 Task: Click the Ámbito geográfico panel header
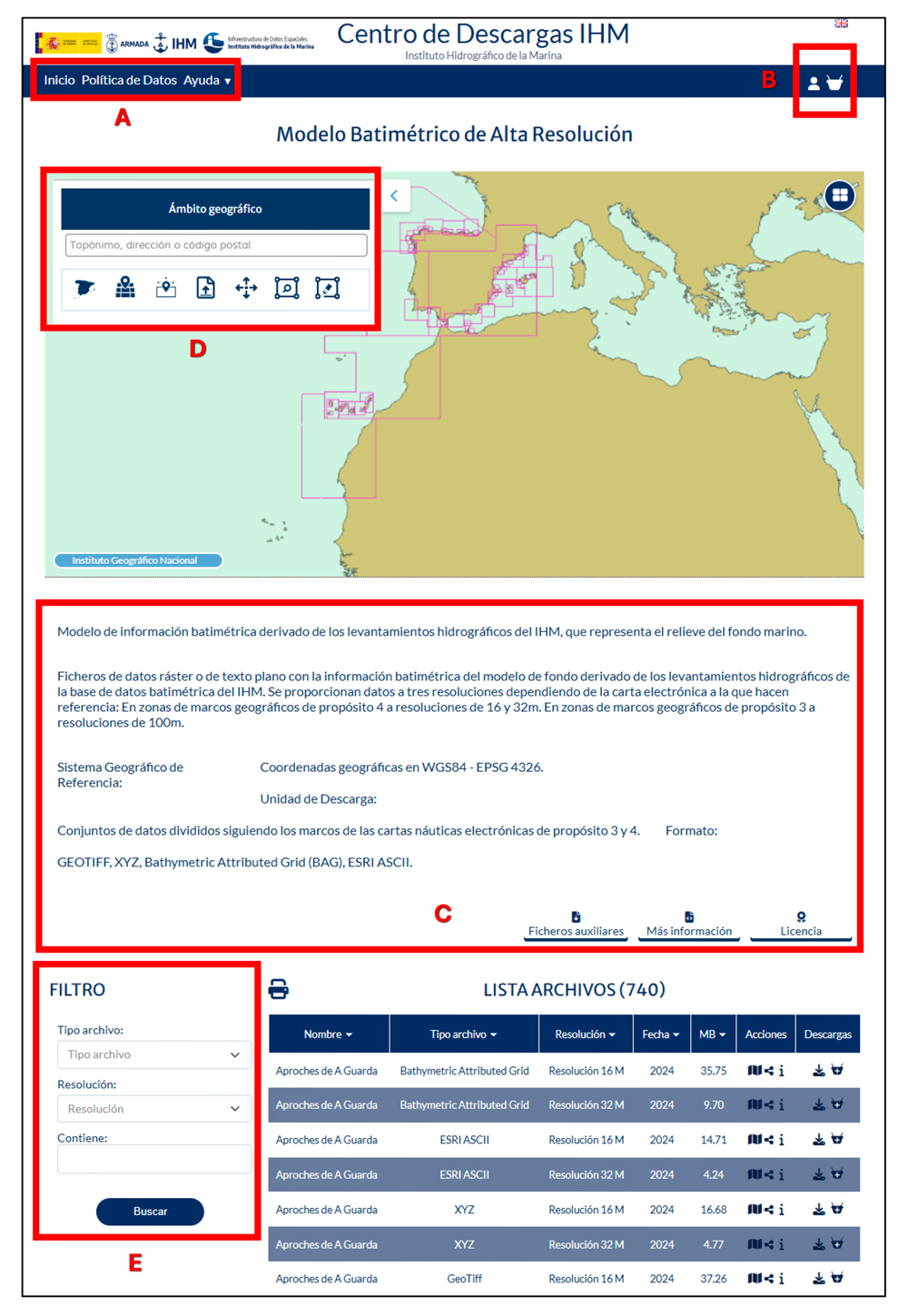point(215,209)
